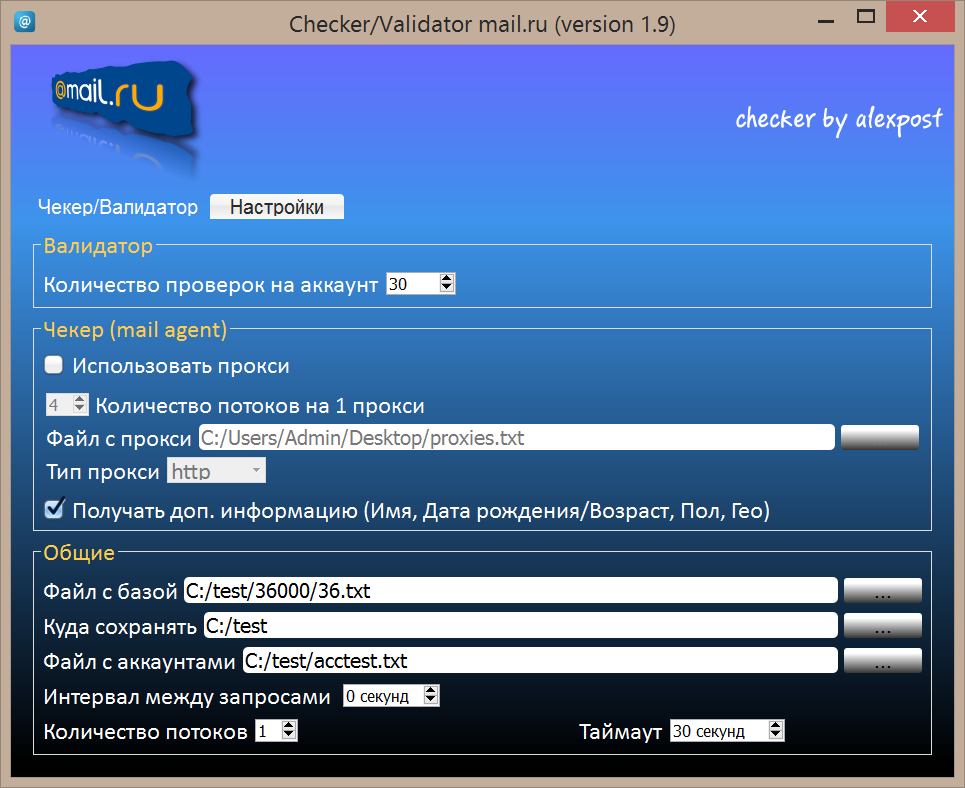The height and width of the screenshot is (788, 965).
Task: Increase Количество проверок на аккаунт value
Action: pos(447,279)
